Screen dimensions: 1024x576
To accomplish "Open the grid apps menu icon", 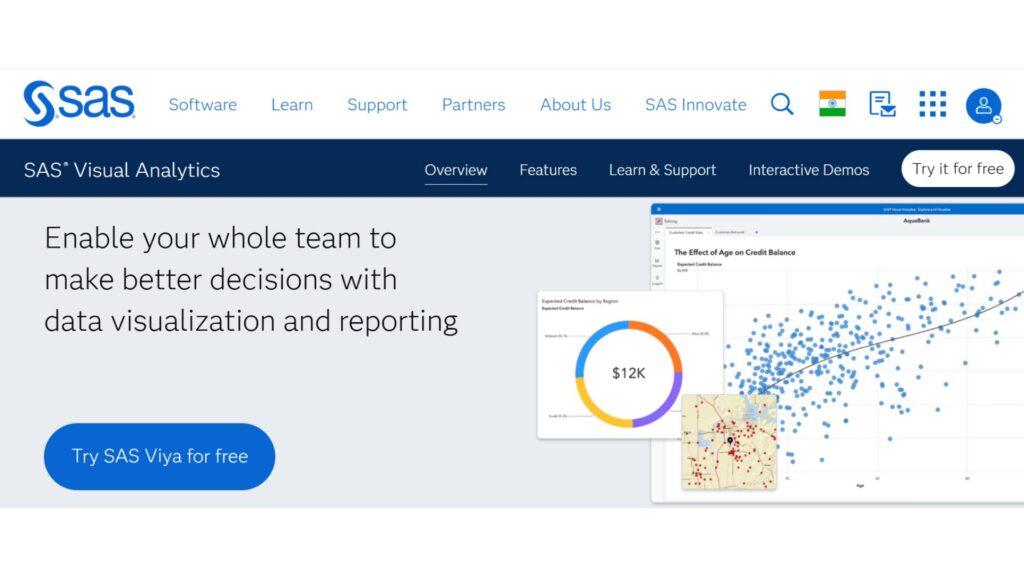I will 933,104.
